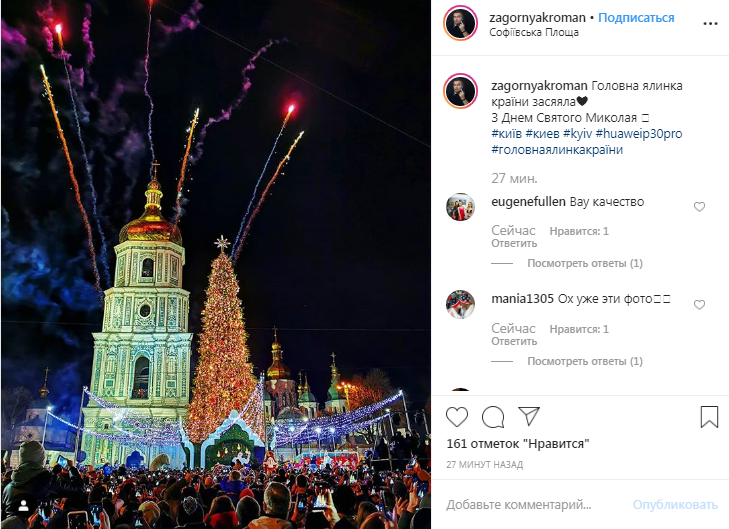Open the three-dot more options menu
The height and width of the screenshot is (529, 729).
point(710,24)
